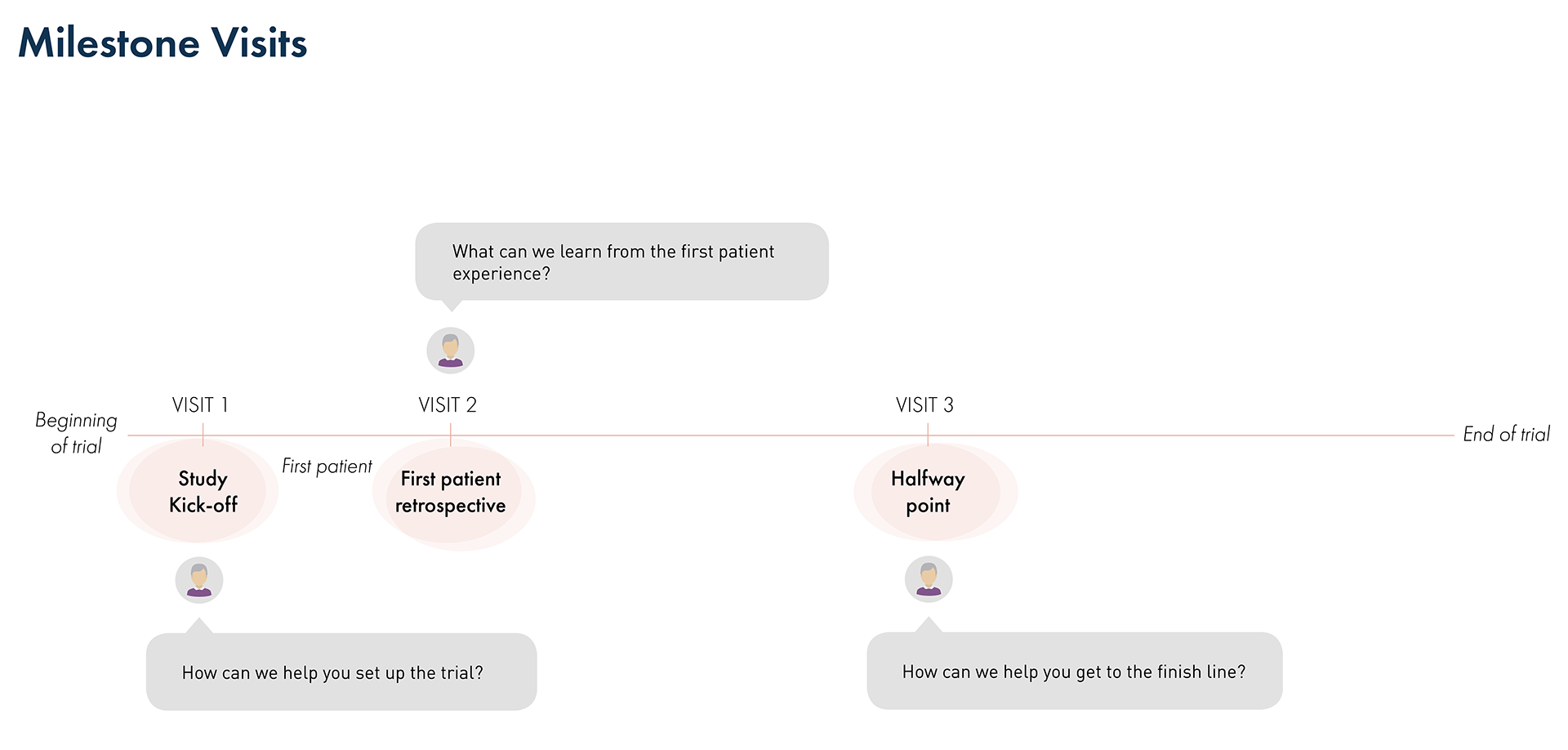Select the Halfway point milestone bubble
Image resolution: width=1568 pixels, height=750 pixels.
tap(936, 492)
